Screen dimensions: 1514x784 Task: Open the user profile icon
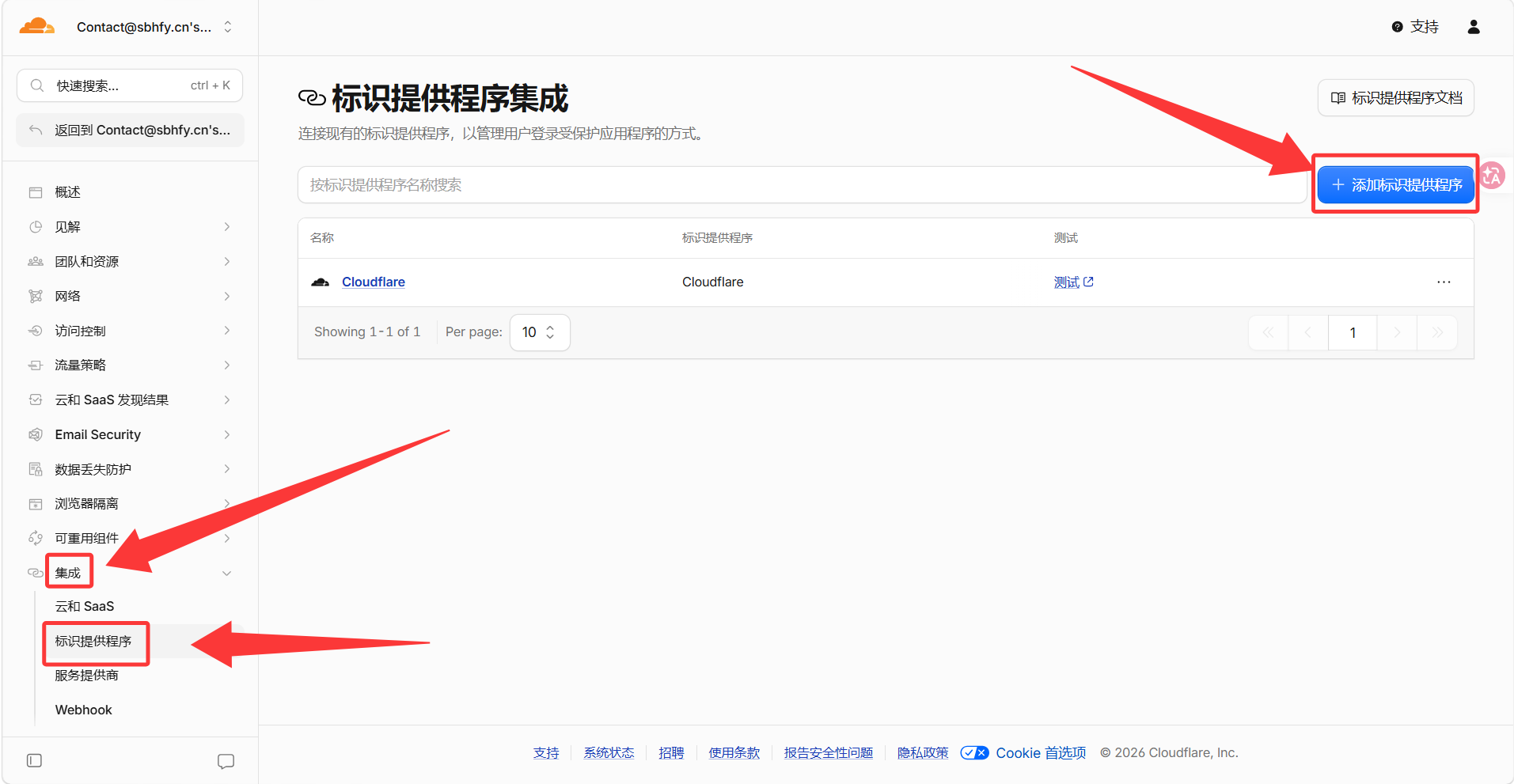pos(1474,27)
